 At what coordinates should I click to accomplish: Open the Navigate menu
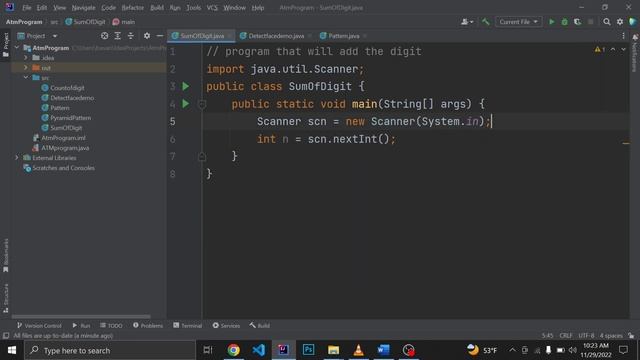(x=83, y=8)
